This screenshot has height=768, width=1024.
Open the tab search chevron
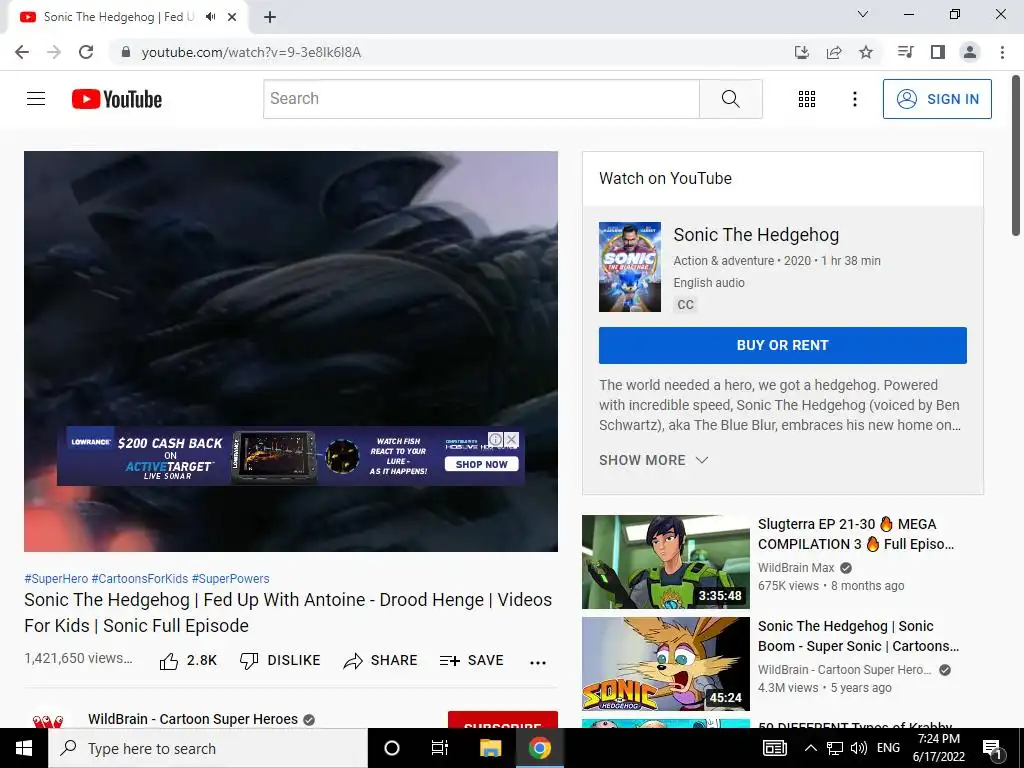click(x=863, y=14)
